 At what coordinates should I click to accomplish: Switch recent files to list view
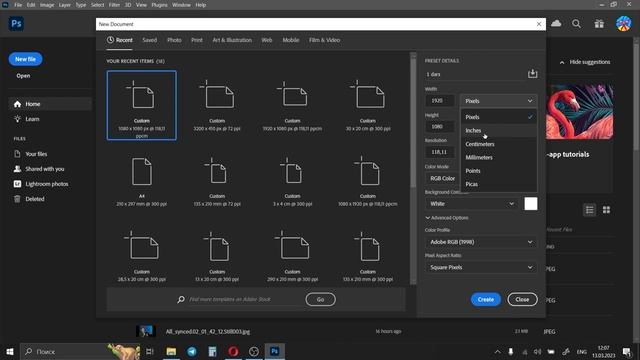(x=589, y=210)
